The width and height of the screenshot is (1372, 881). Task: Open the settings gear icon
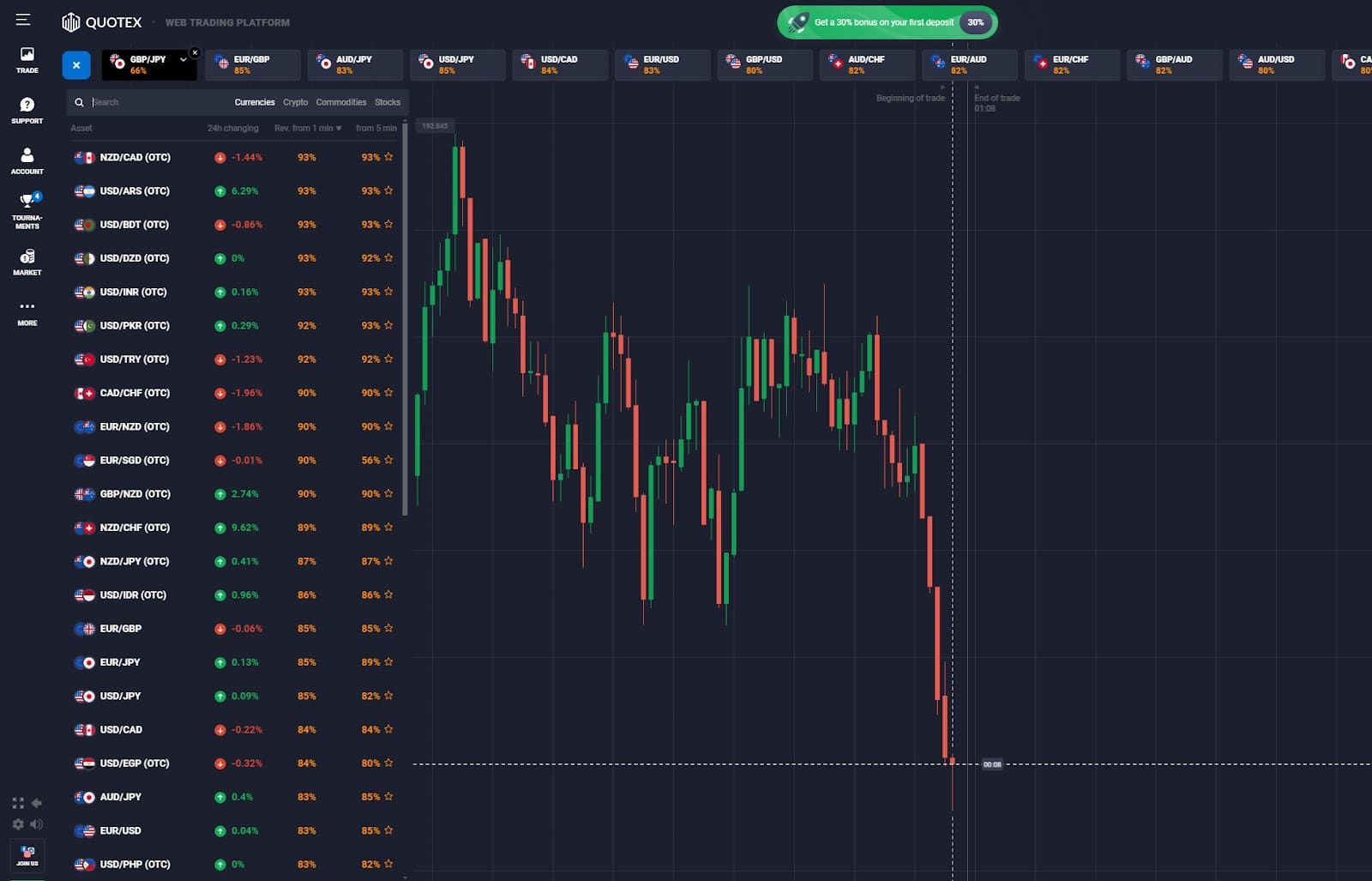[x=18, y=824]
